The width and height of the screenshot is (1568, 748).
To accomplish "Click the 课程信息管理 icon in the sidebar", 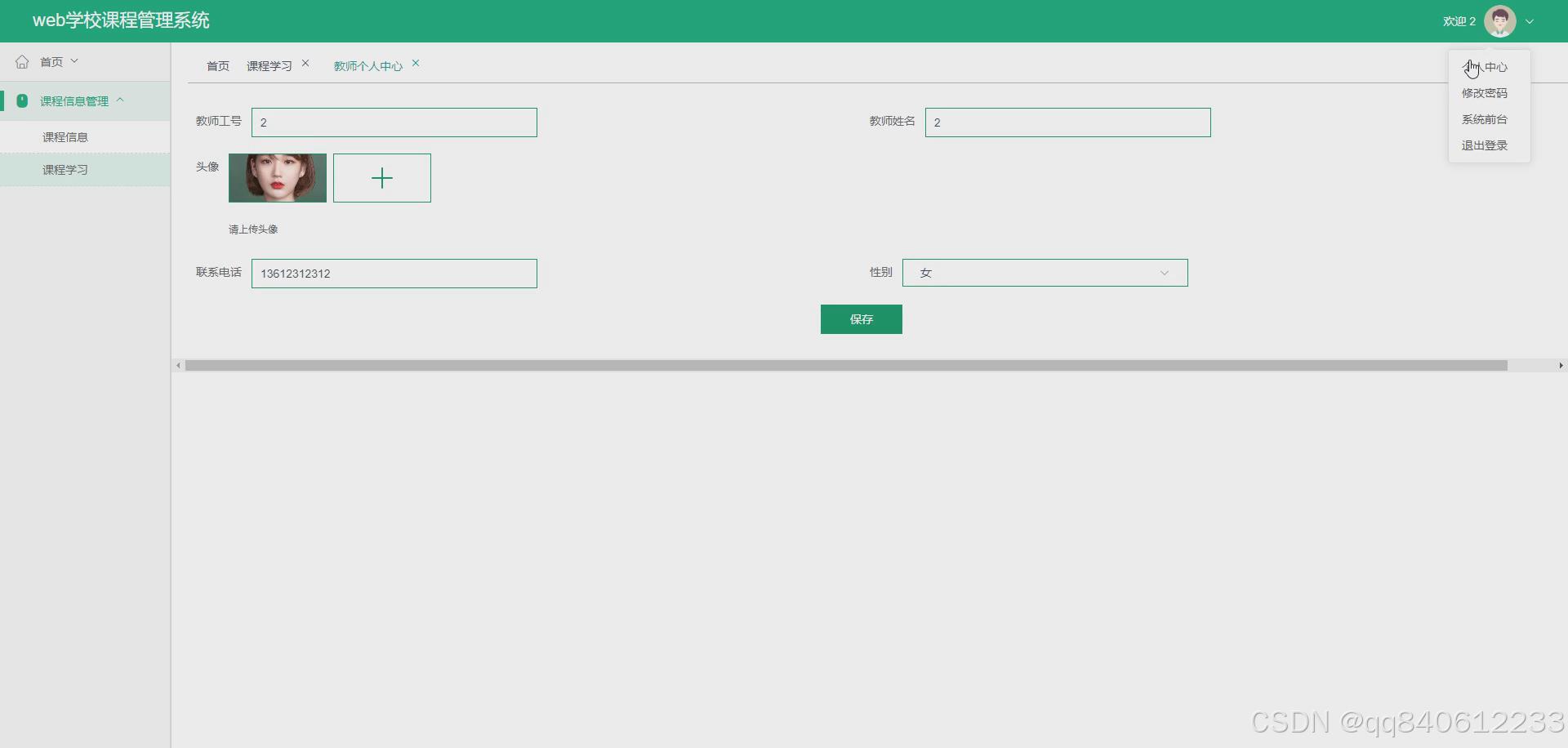I will click(22, 100).
